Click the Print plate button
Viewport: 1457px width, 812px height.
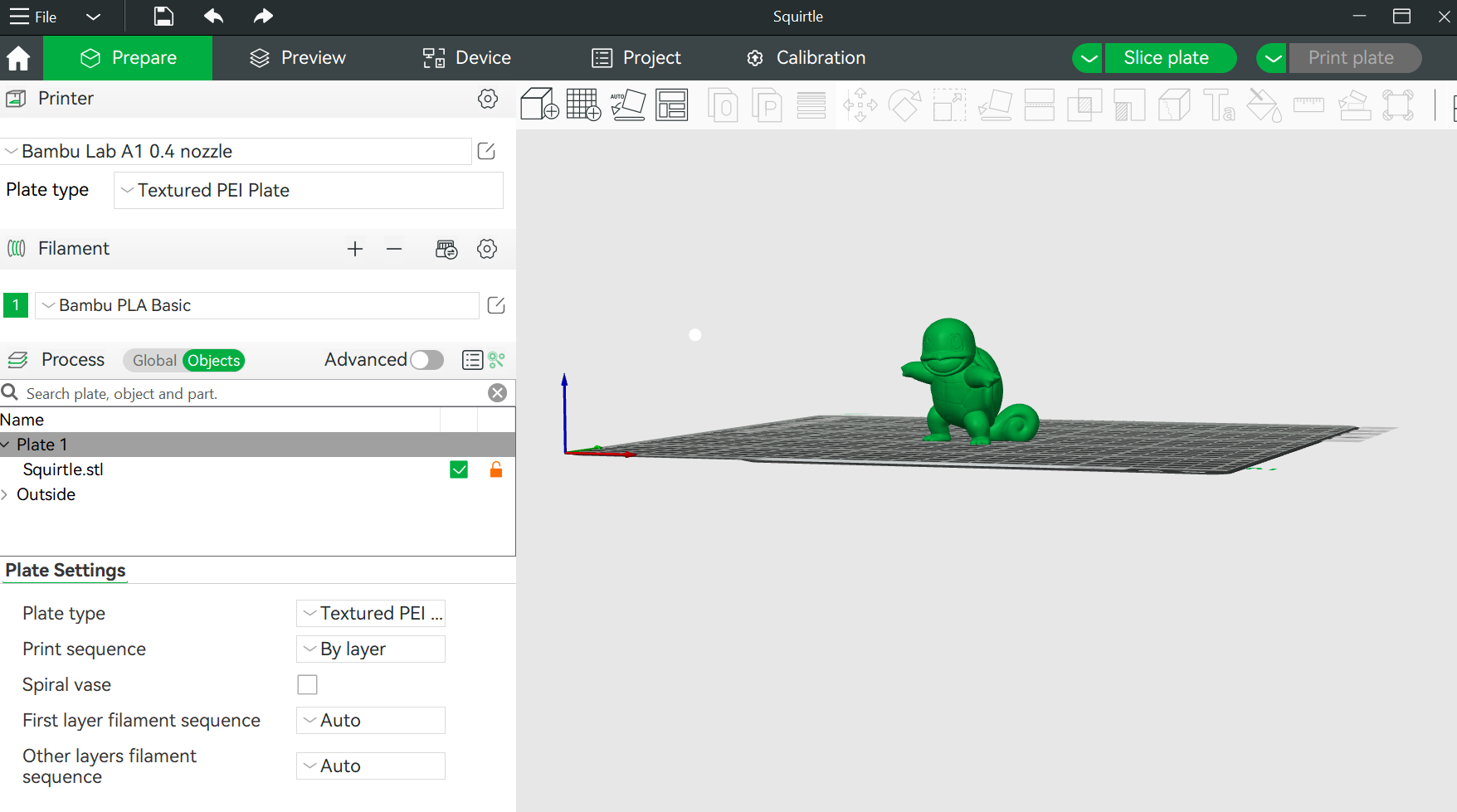pyautogui.click(x=1355, y=58)
